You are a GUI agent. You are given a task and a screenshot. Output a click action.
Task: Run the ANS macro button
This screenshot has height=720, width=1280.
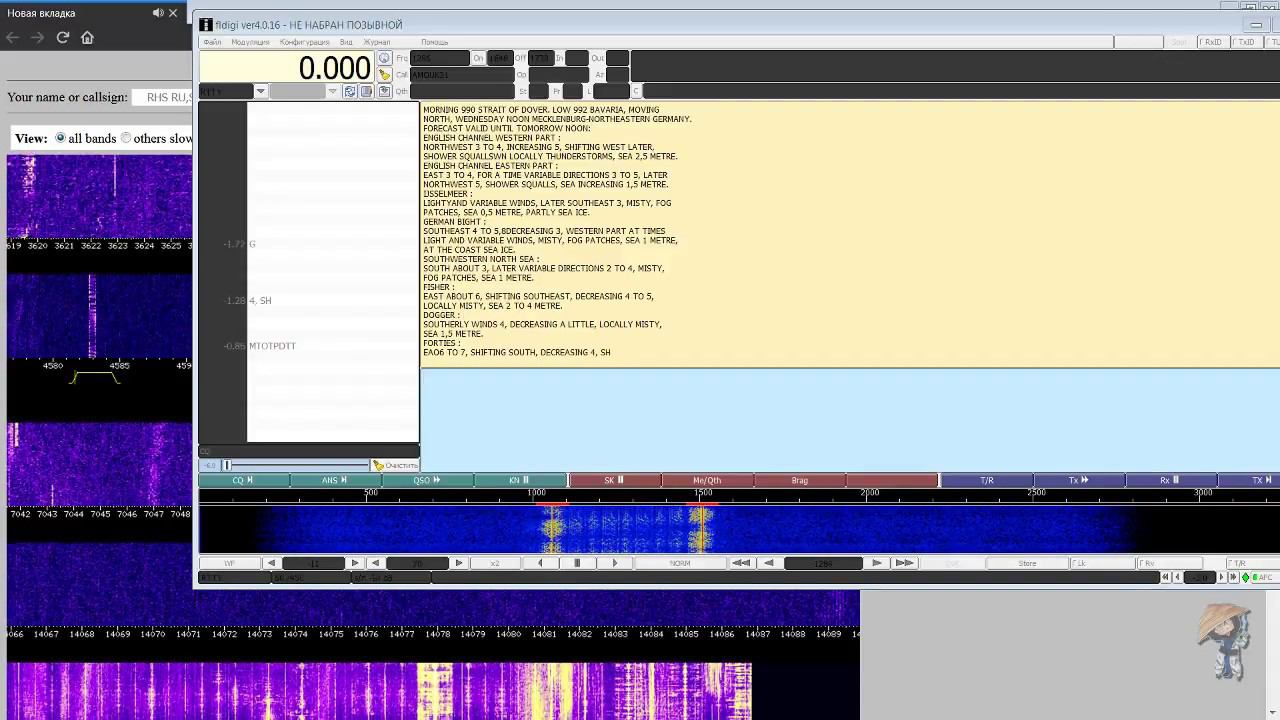click(335, 480)
